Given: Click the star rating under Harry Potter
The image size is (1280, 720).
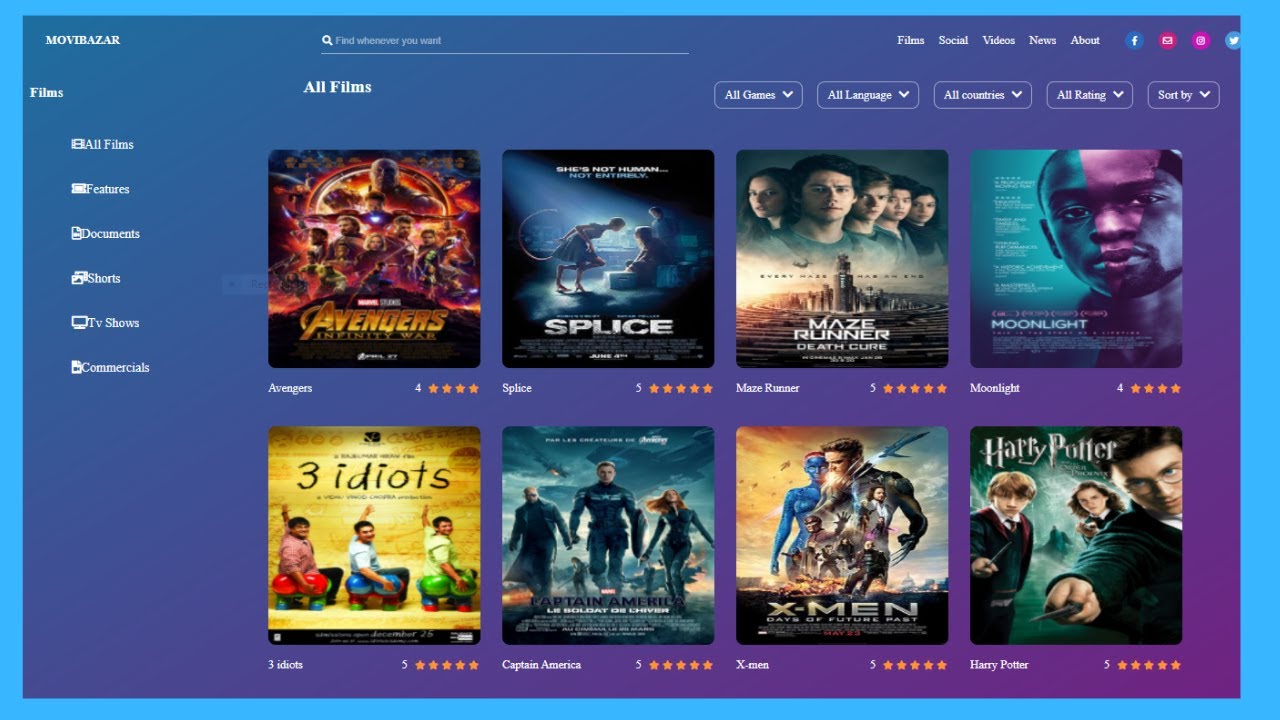Looking at the screenshot, I should (1149, 665).
